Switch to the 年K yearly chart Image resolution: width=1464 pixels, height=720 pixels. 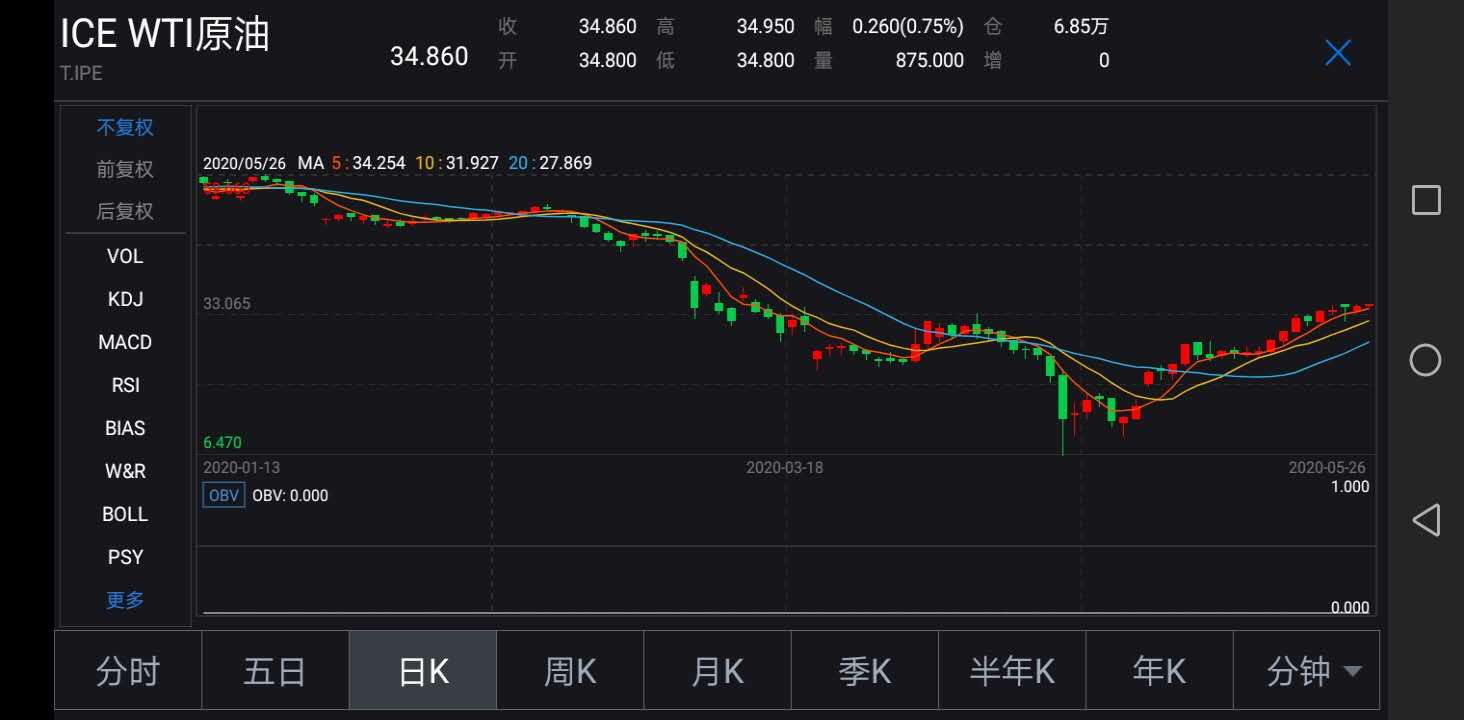click(1157, 670)
